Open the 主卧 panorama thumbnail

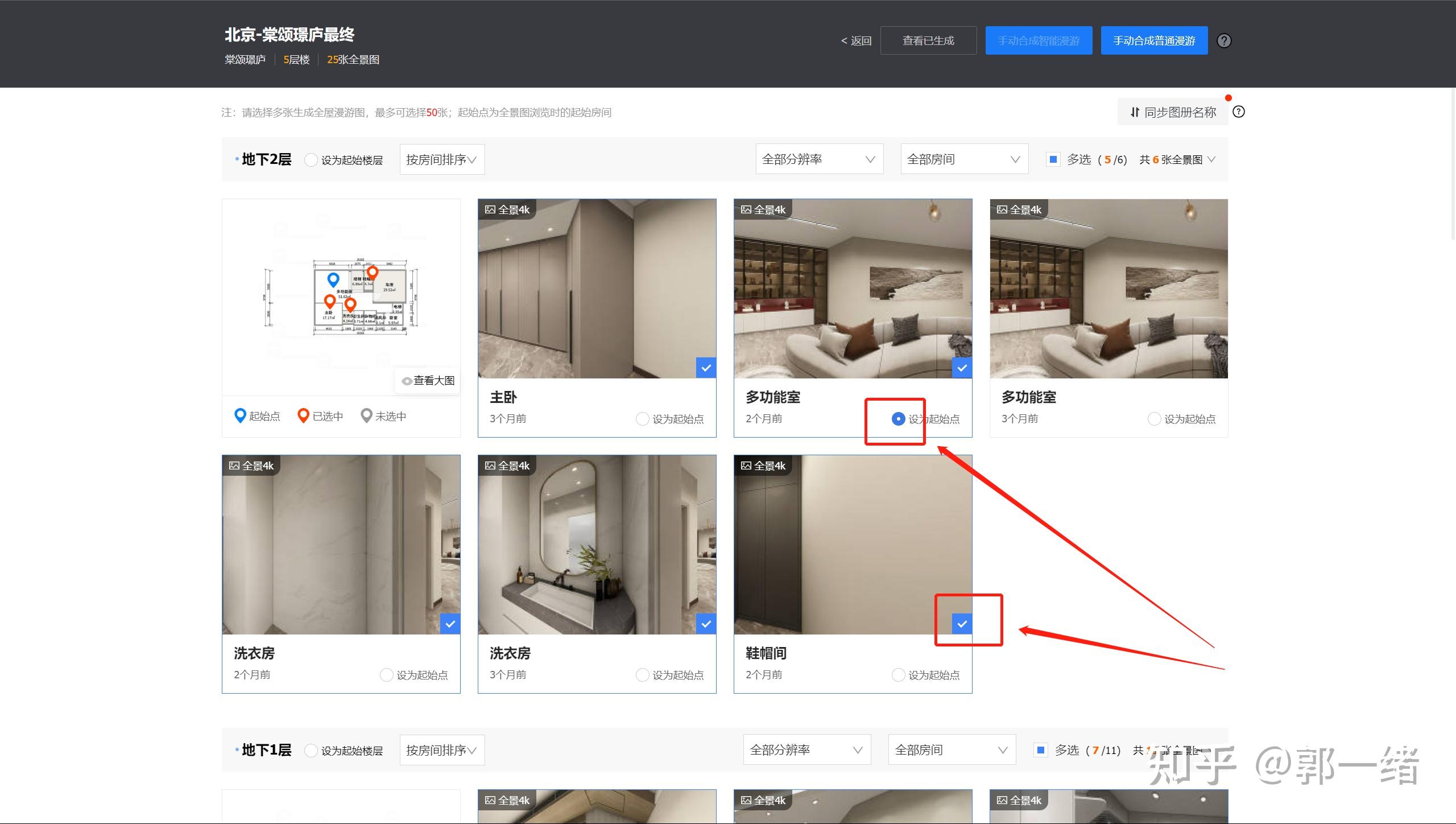[597, 289]
